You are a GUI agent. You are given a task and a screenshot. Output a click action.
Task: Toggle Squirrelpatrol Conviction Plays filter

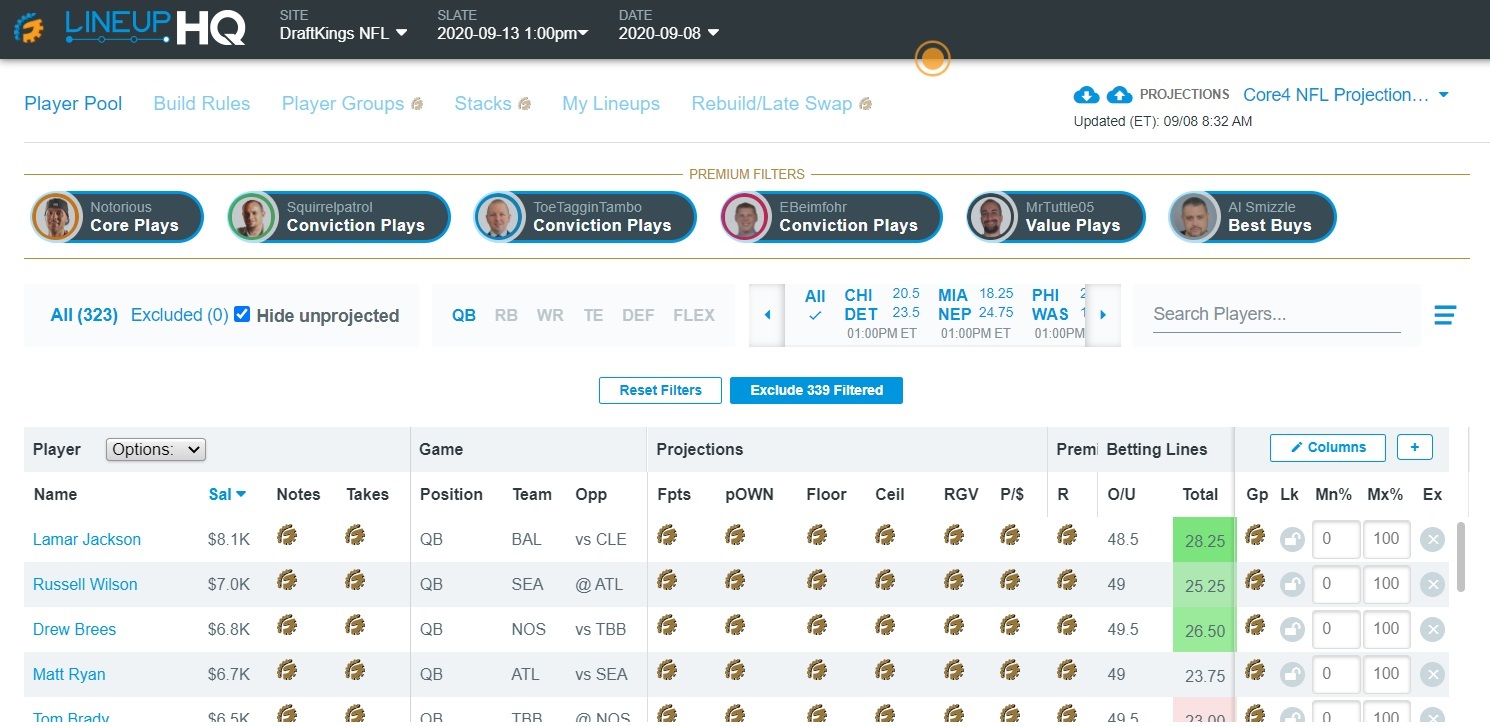[338, 217]
